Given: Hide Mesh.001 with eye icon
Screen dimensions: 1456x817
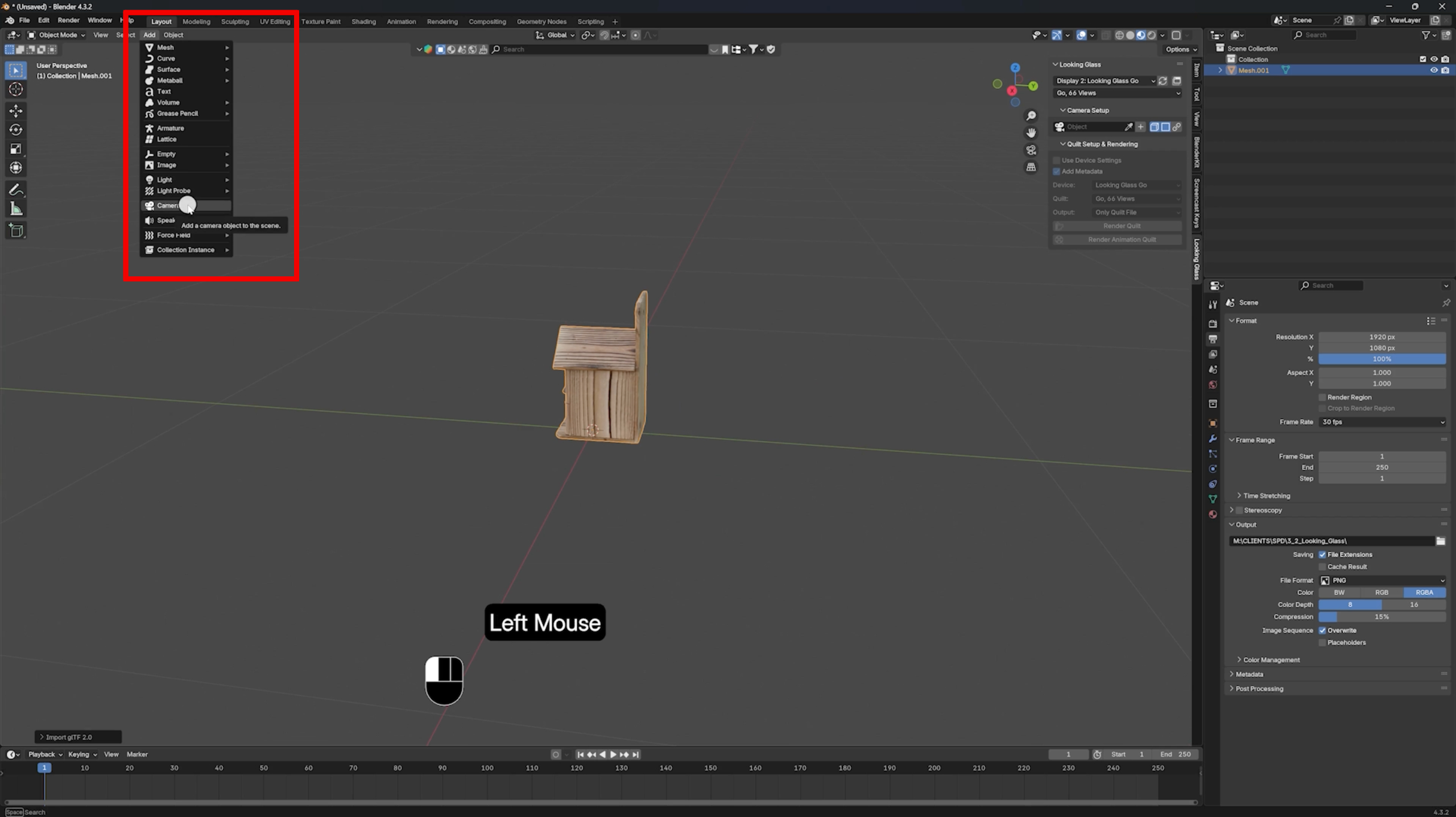Looking at the screenshot, I should [x=1433, y=70].
